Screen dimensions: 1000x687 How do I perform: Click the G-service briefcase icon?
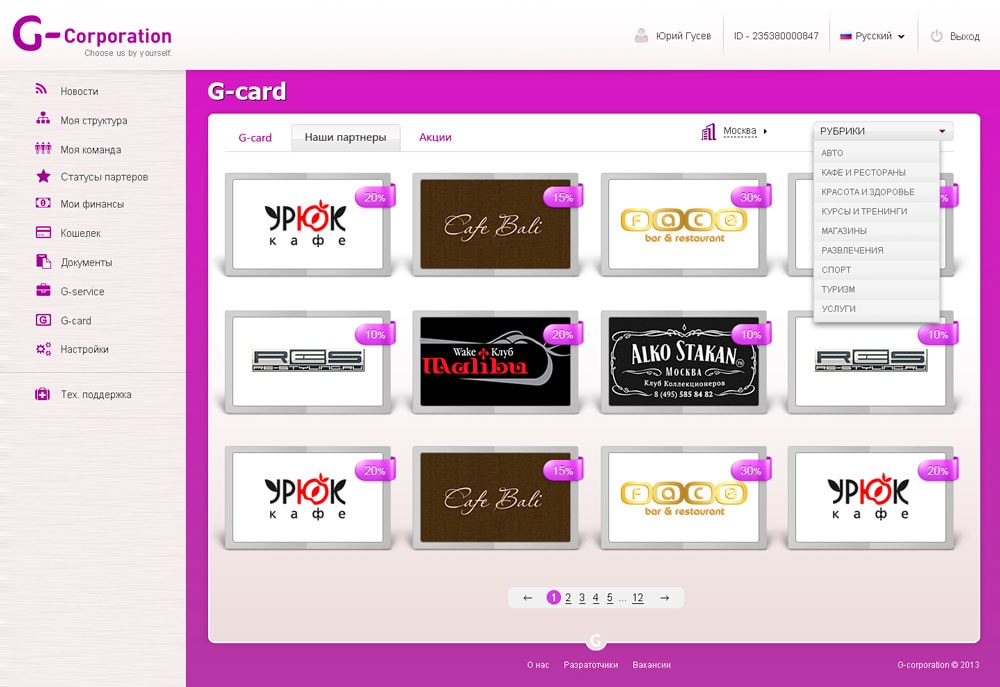click(x=43, y=290)
